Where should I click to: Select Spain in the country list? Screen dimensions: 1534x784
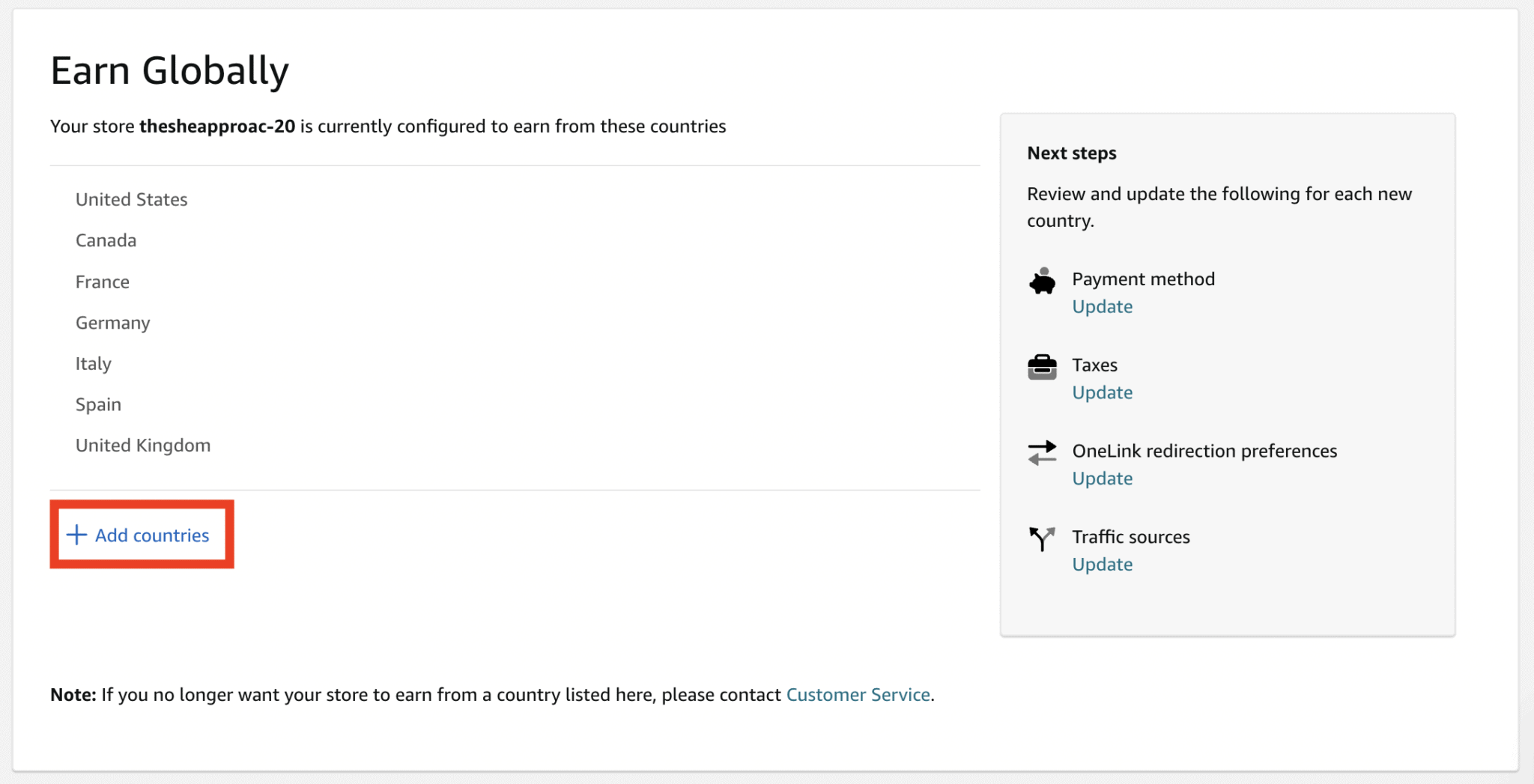click(x=97, y=404)
